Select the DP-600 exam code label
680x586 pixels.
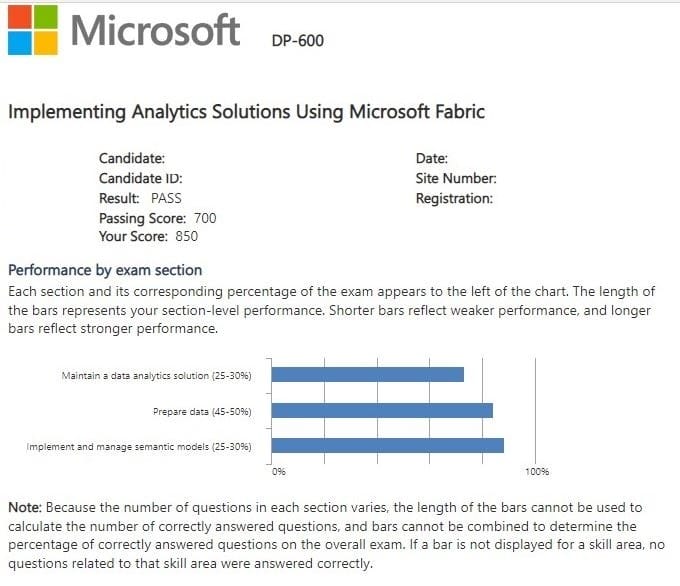298,41
